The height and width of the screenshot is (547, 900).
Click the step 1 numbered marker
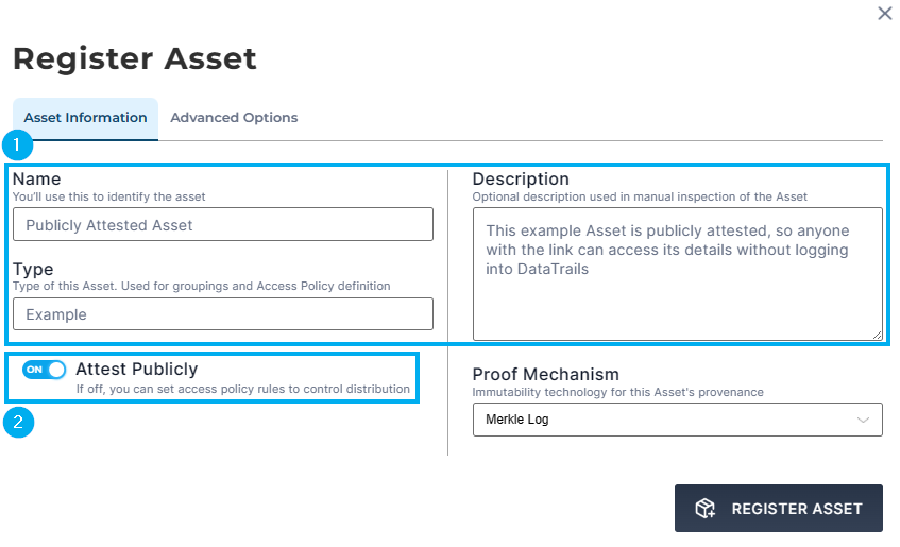point(17,145)
